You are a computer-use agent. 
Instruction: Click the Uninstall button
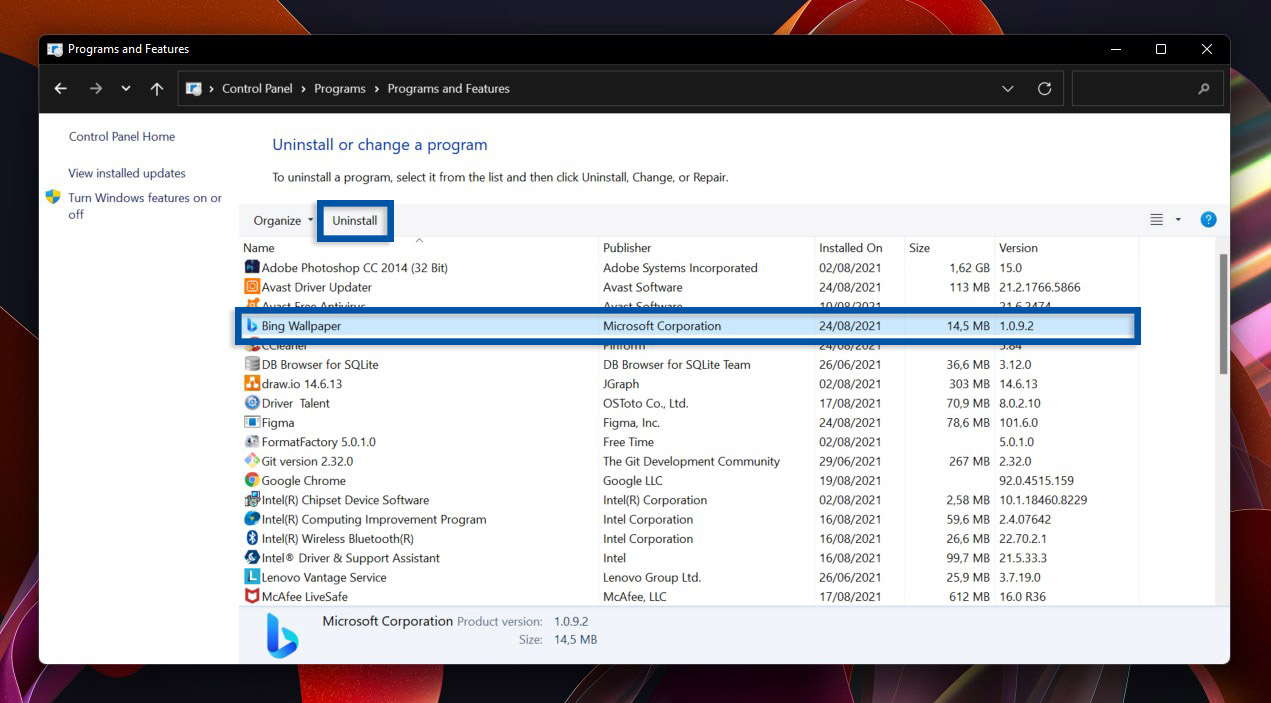[x=355, y=219]
